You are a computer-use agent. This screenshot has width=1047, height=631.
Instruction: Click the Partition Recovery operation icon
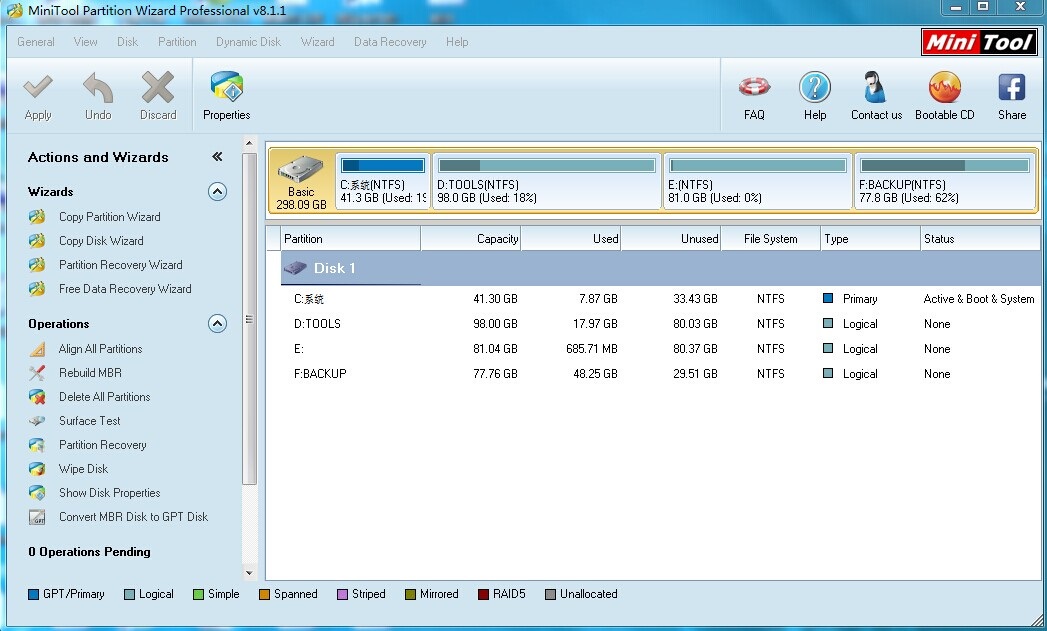[x=37, y=445]
